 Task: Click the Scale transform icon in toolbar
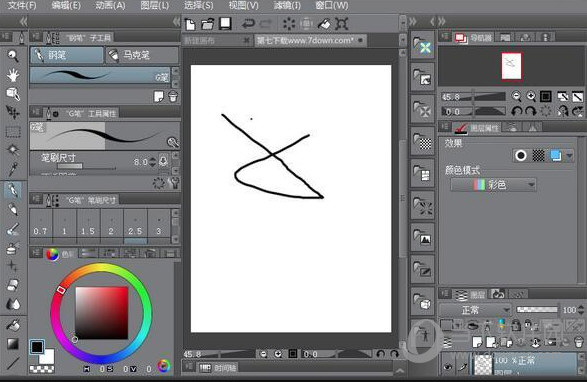[x=341, y=24]
